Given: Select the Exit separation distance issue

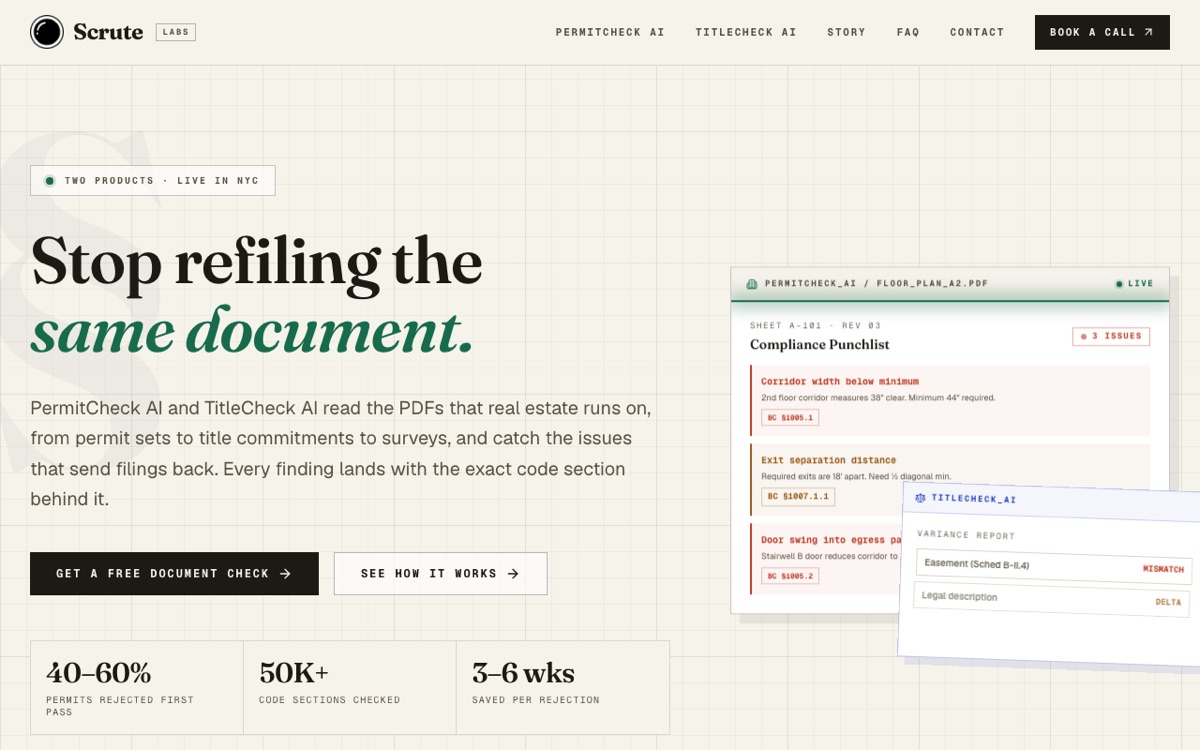Looking at the screenshot, I should point(950,479).
